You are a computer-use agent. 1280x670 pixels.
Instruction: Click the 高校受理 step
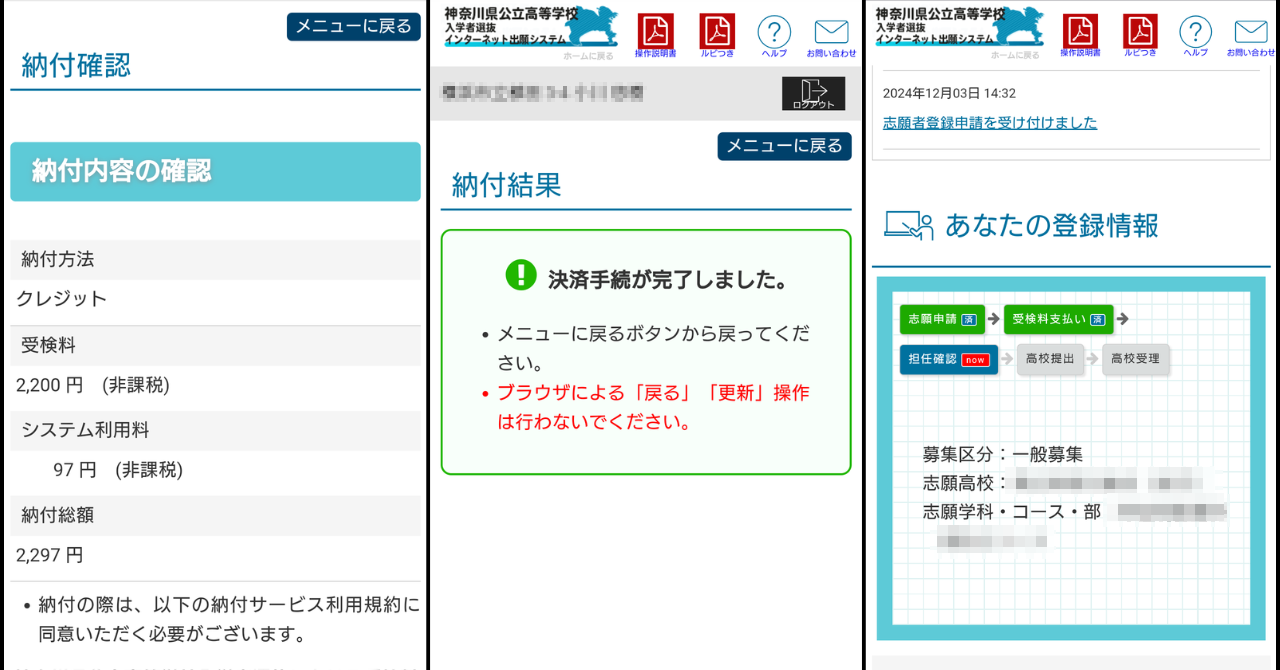(1136, 359)
